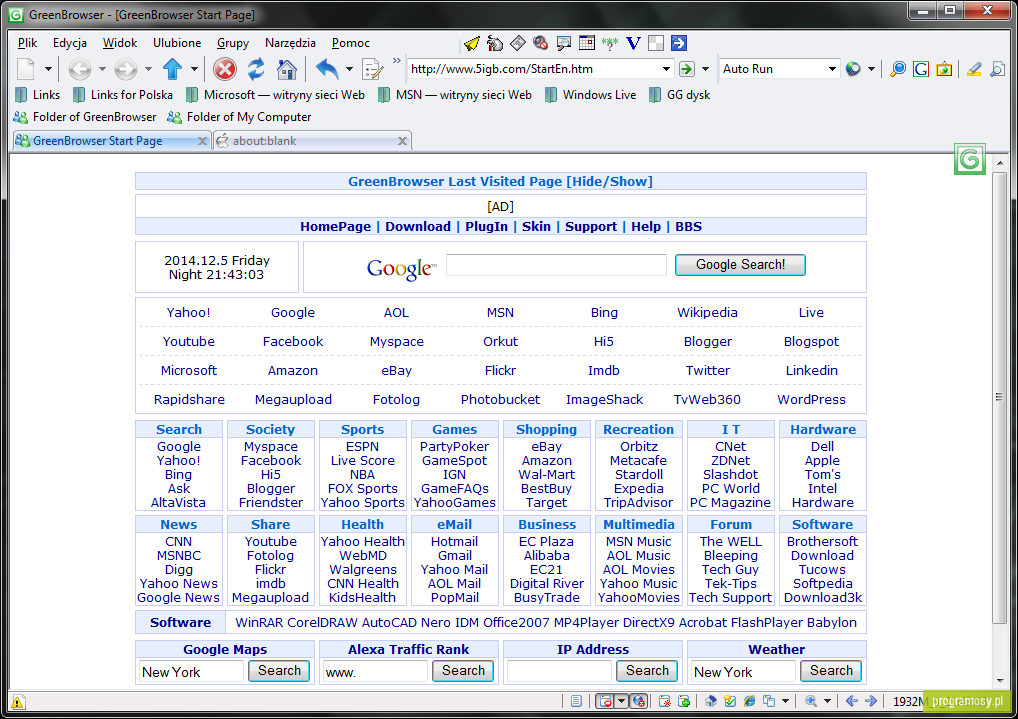This screenshot has width=1018, height=719.
Task: Click the IP Address input field
Action: pos(559,672)
